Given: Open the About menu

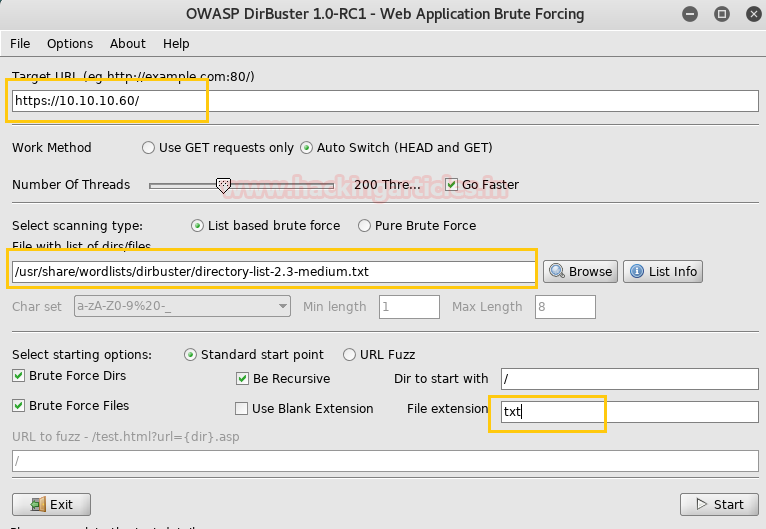Looking at the screenshot, I should [x=128, y=43].
